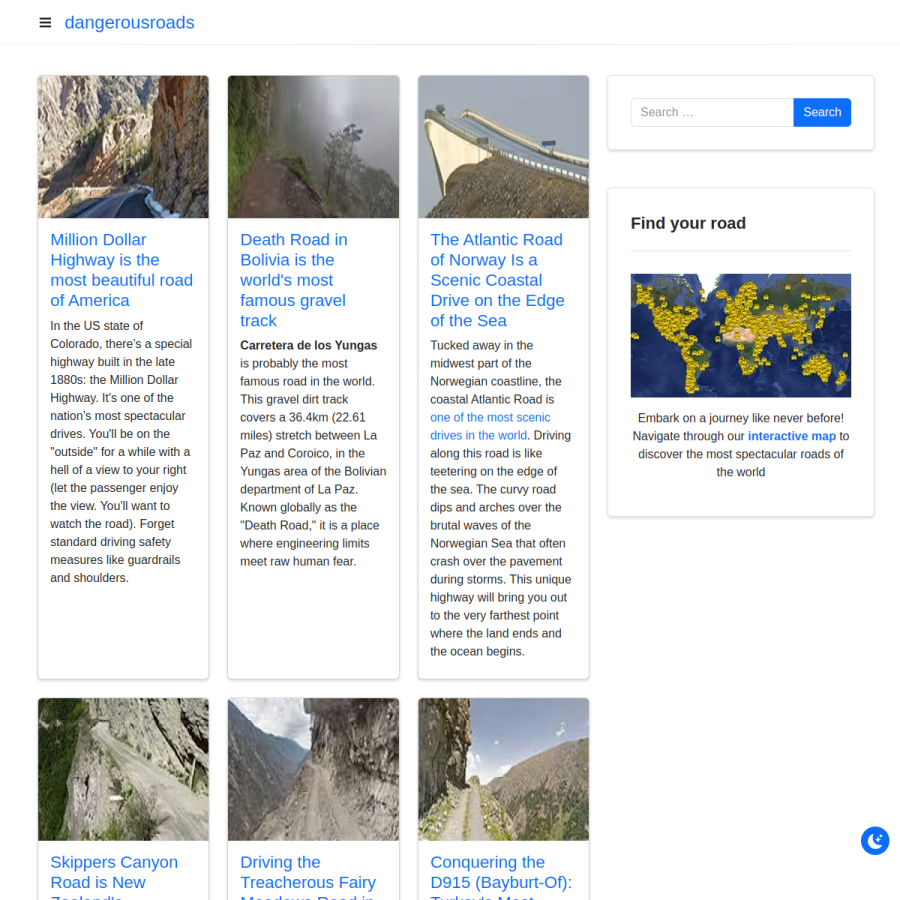Open The Atlantic Road of Norway title
This screenshot has width=900, height=900.
pos(497,280)
